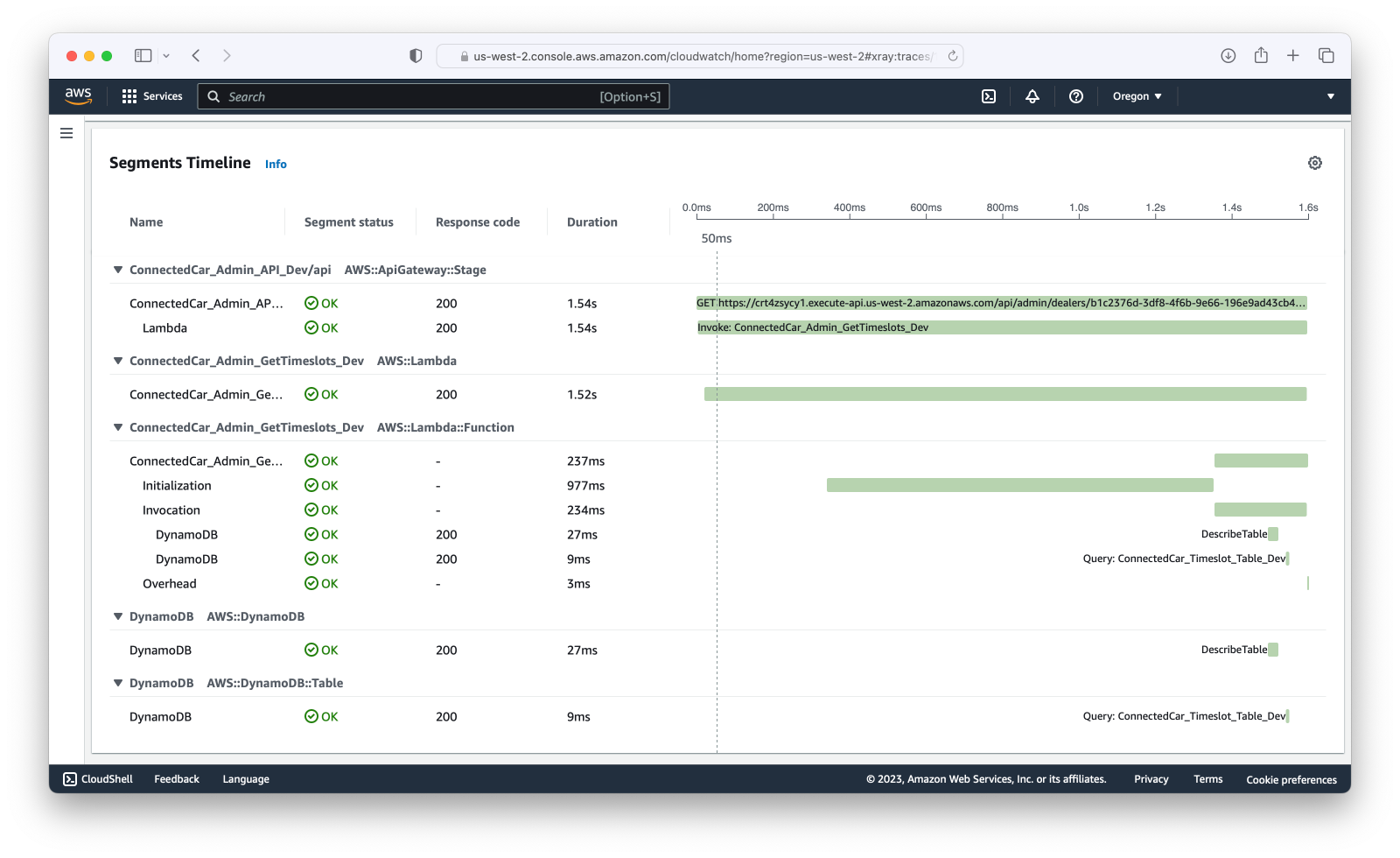This screenshot has width=1400, height=858.
Task: Select the GET request timeline bar
Action: click(x=1002, y=303)
